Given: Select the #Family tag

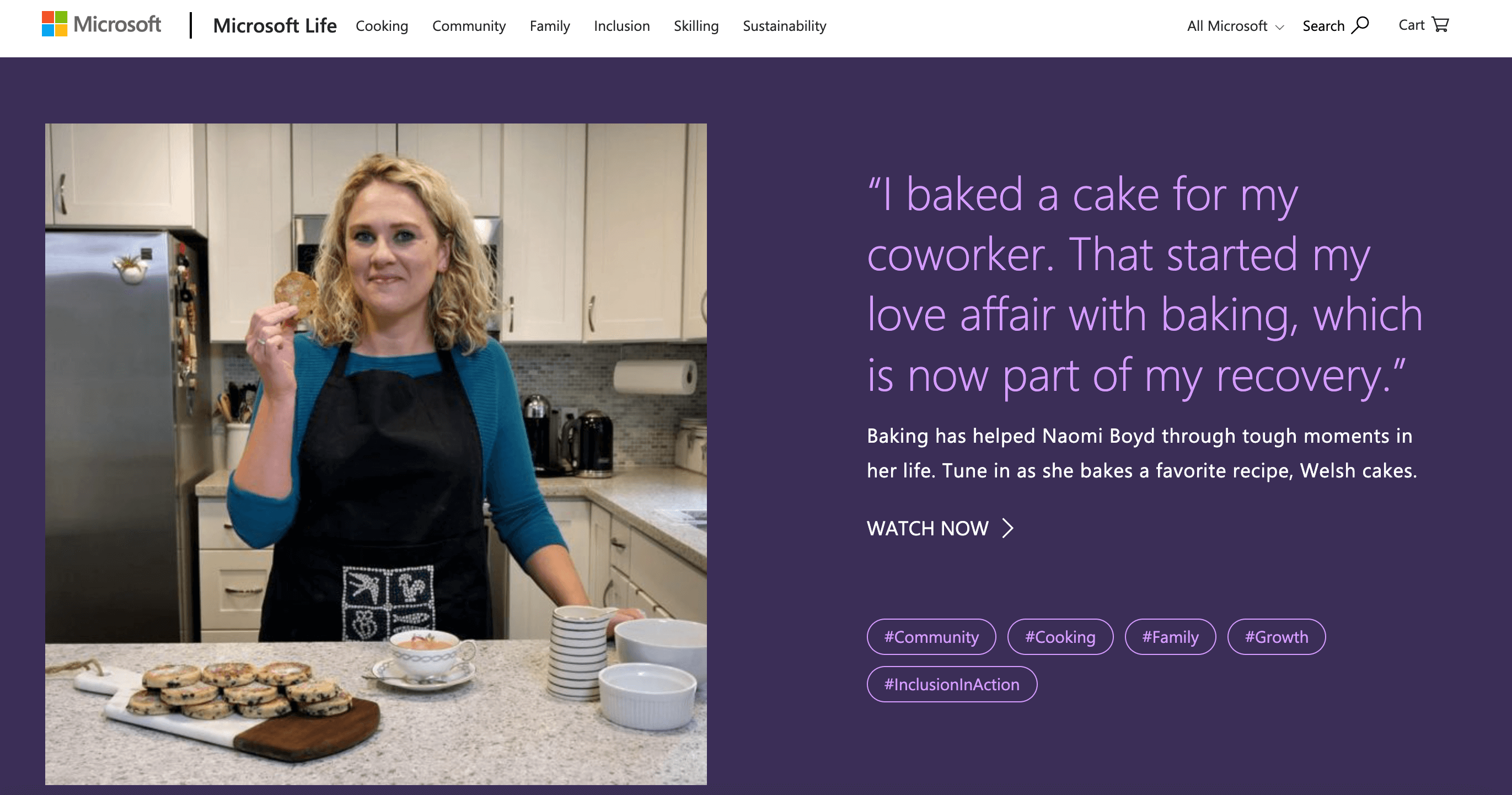Looking at the screenshot, I should tap(1169, 637).
